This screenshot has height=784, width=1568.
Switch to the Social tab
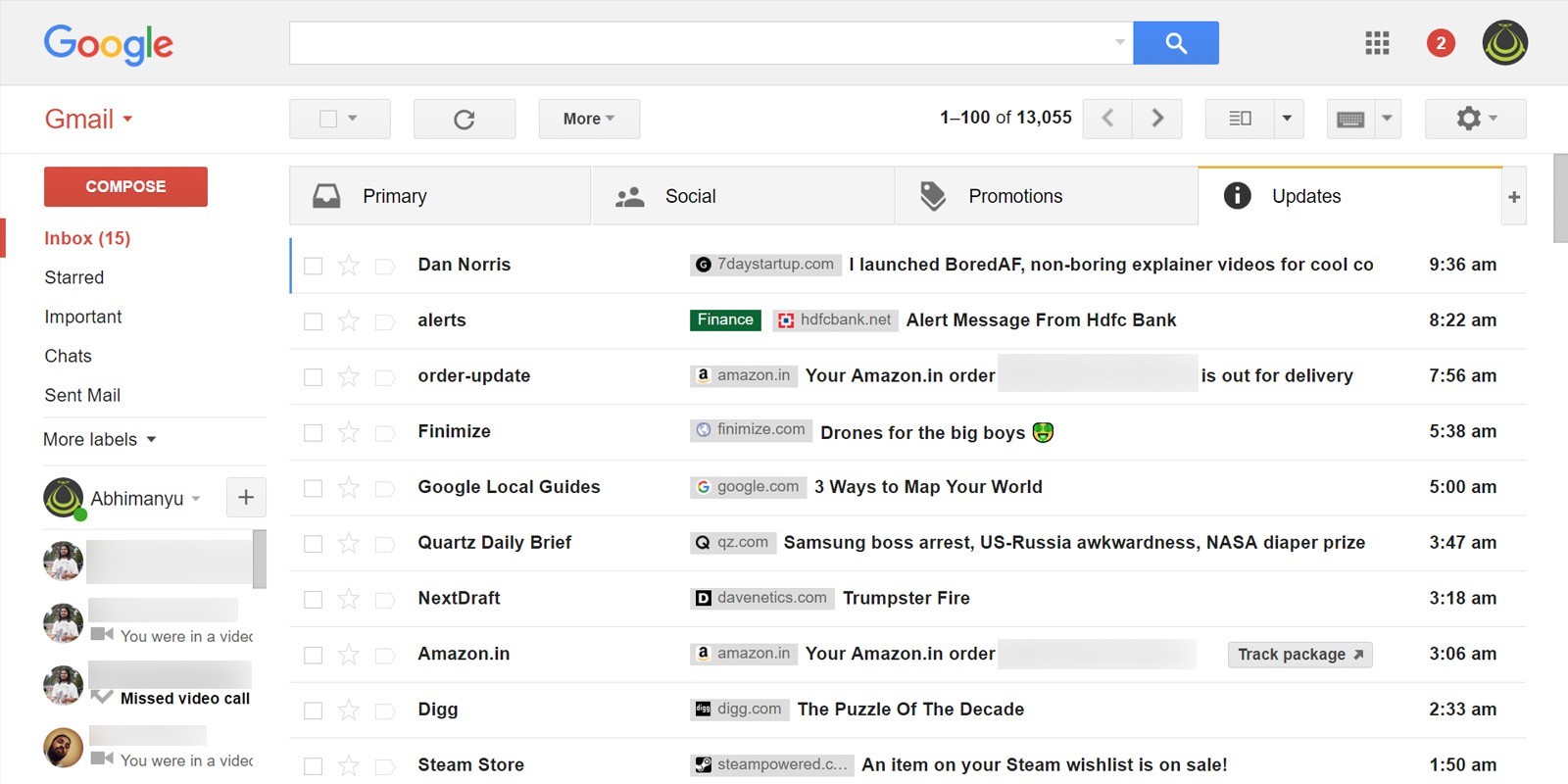pos(743,196)
